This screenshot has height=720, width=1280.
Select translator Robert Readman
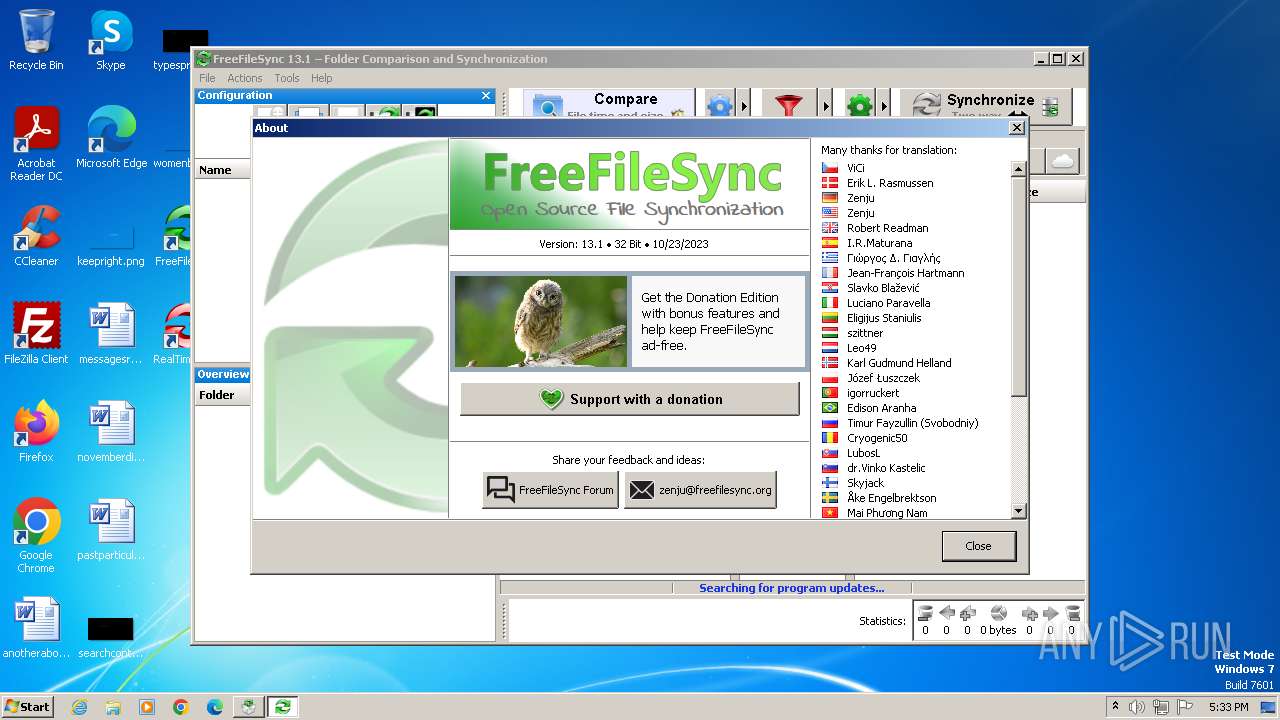click(x=887, y=228)
